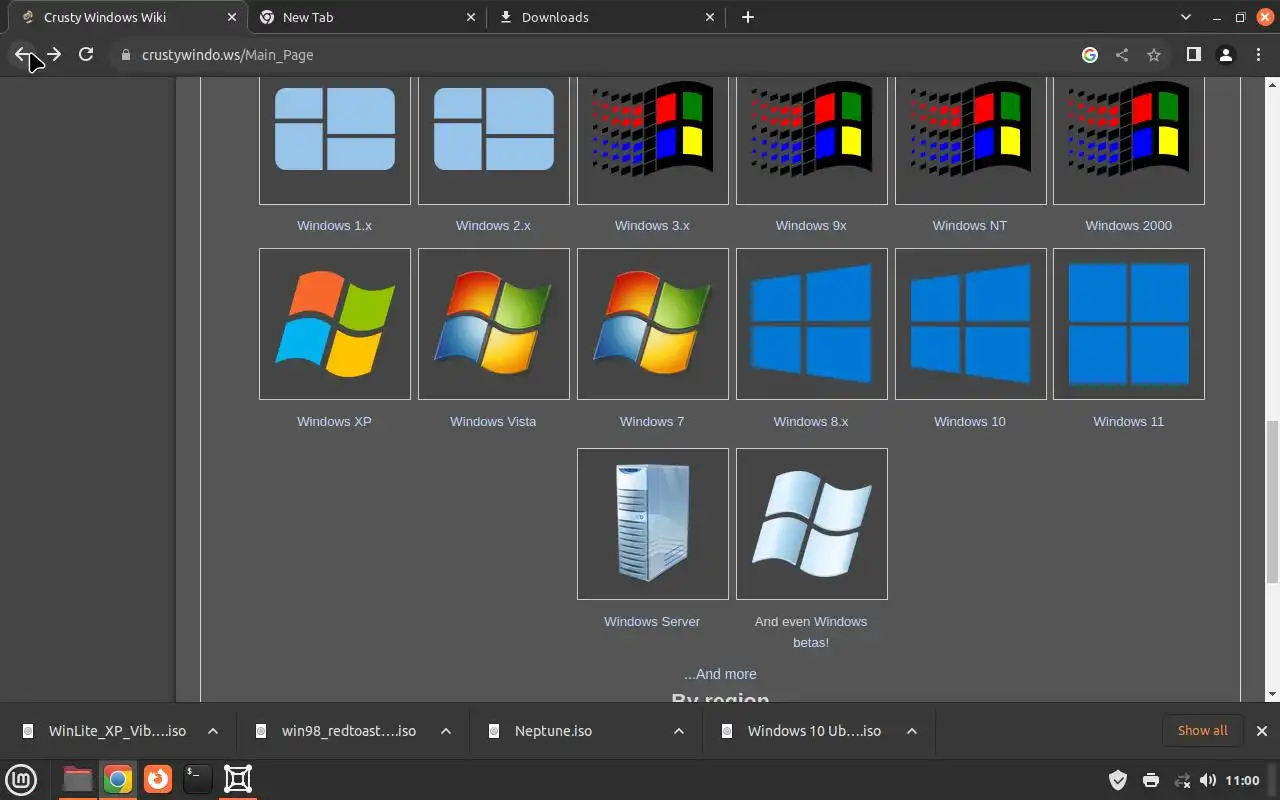
Task: Go forward to the next page
Action: [x=54, y=55]
